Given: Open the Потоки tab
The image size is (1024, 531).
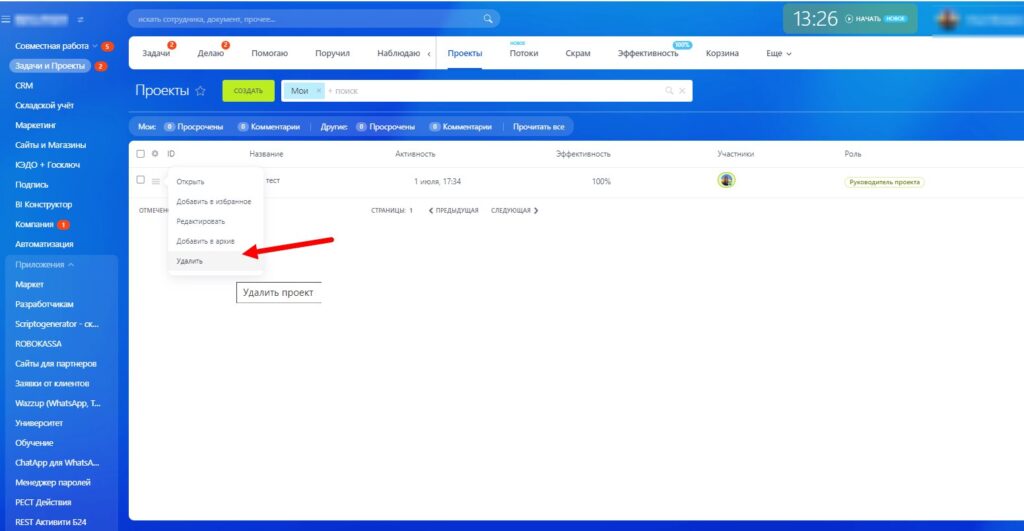Looking at the screenshot, I should [x=524, y=54].
